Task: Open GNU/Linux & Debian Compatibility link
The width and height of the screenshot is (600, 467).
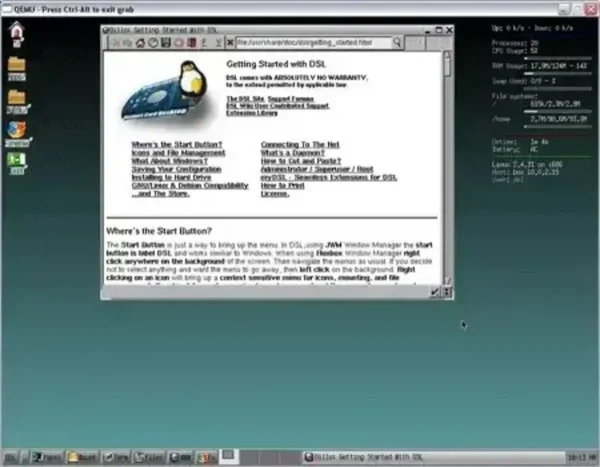Action: (190, 186)
